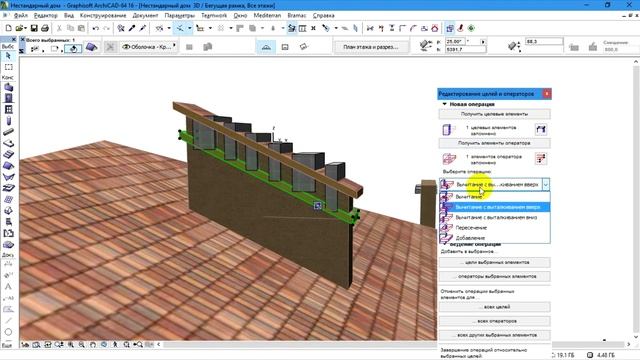Click цели выбранных элементов button
The width and height of the screenshot is (640, 360).
tap(494, 262)
